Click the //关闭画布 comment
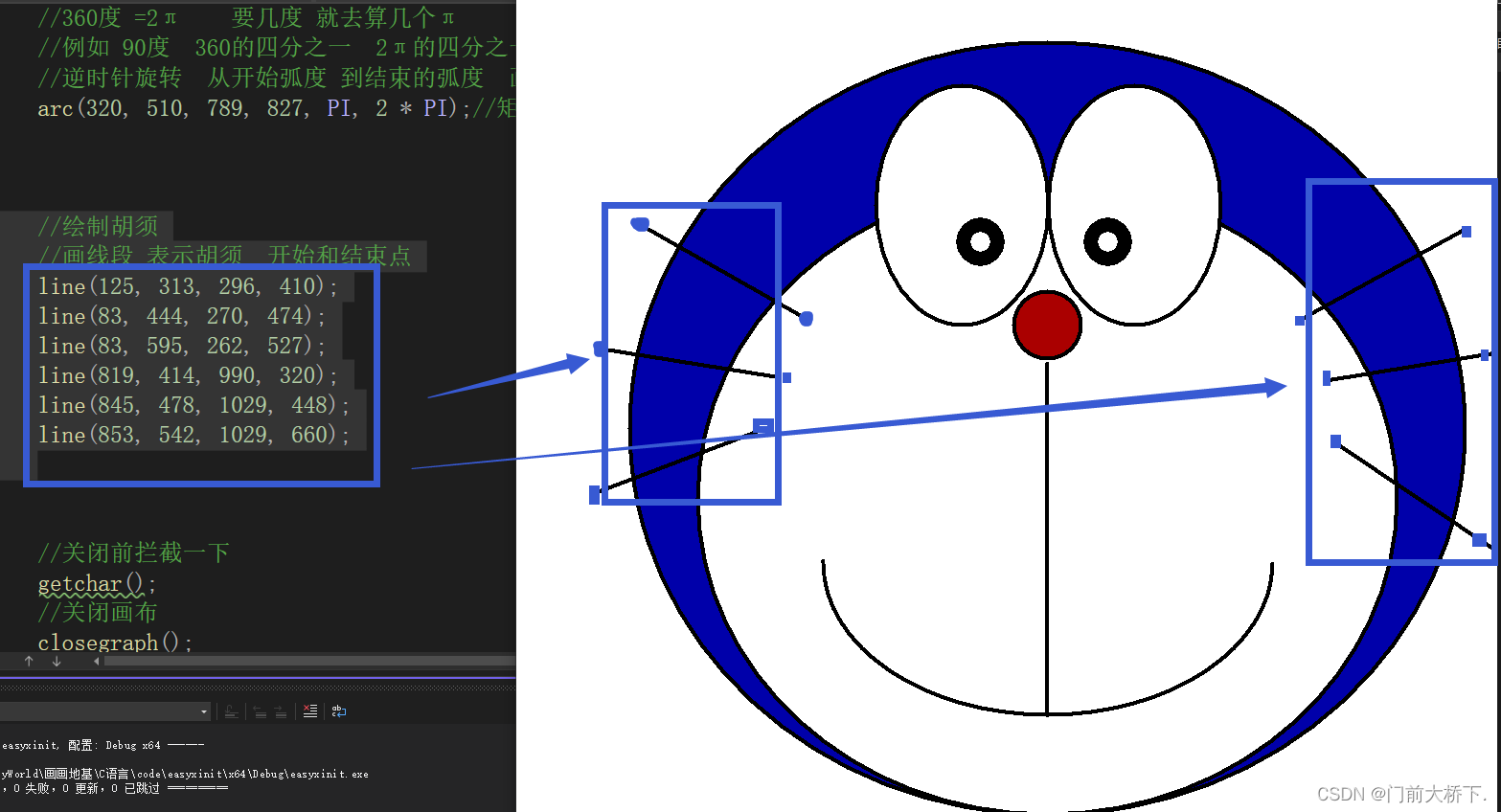This screenshot has width=1501, height=812. click(97, 612)
